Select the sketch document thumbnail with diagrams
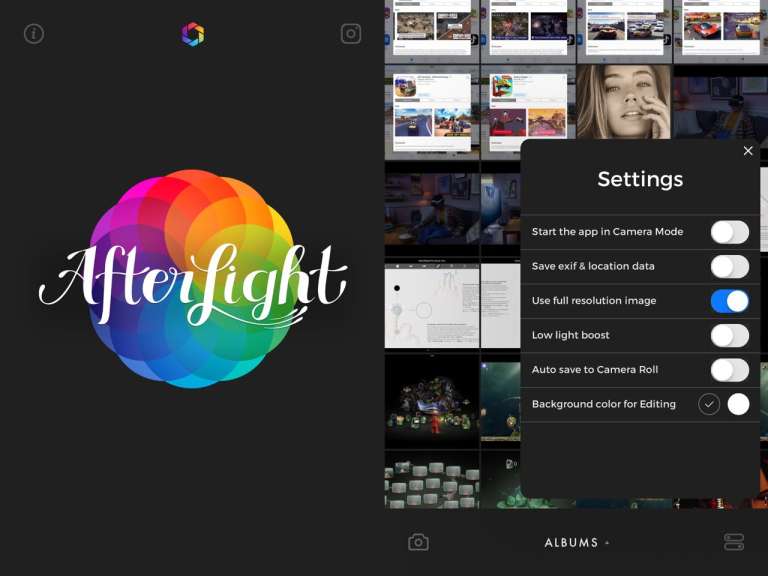 (431, 306)
